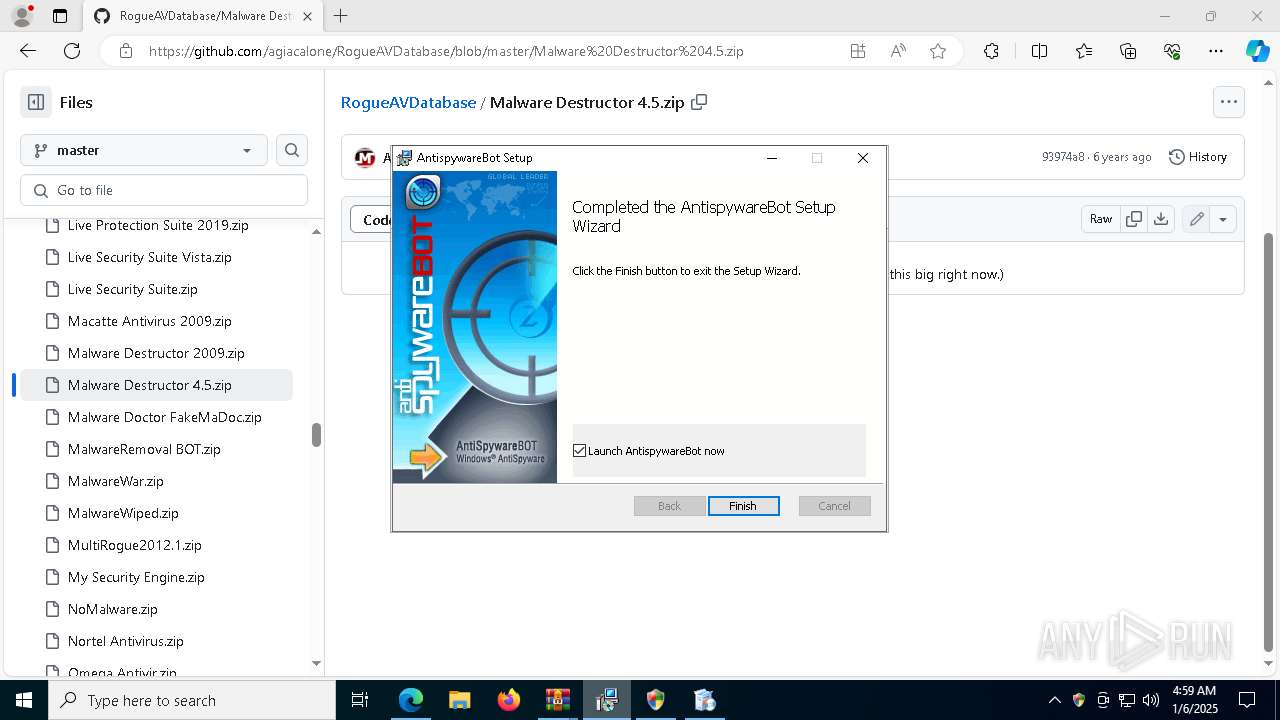Viewport: 1280px width, 720px height.
Task: Show hidden tray icons chevron
Action: pyautogui.click(x=1054, y=700)
